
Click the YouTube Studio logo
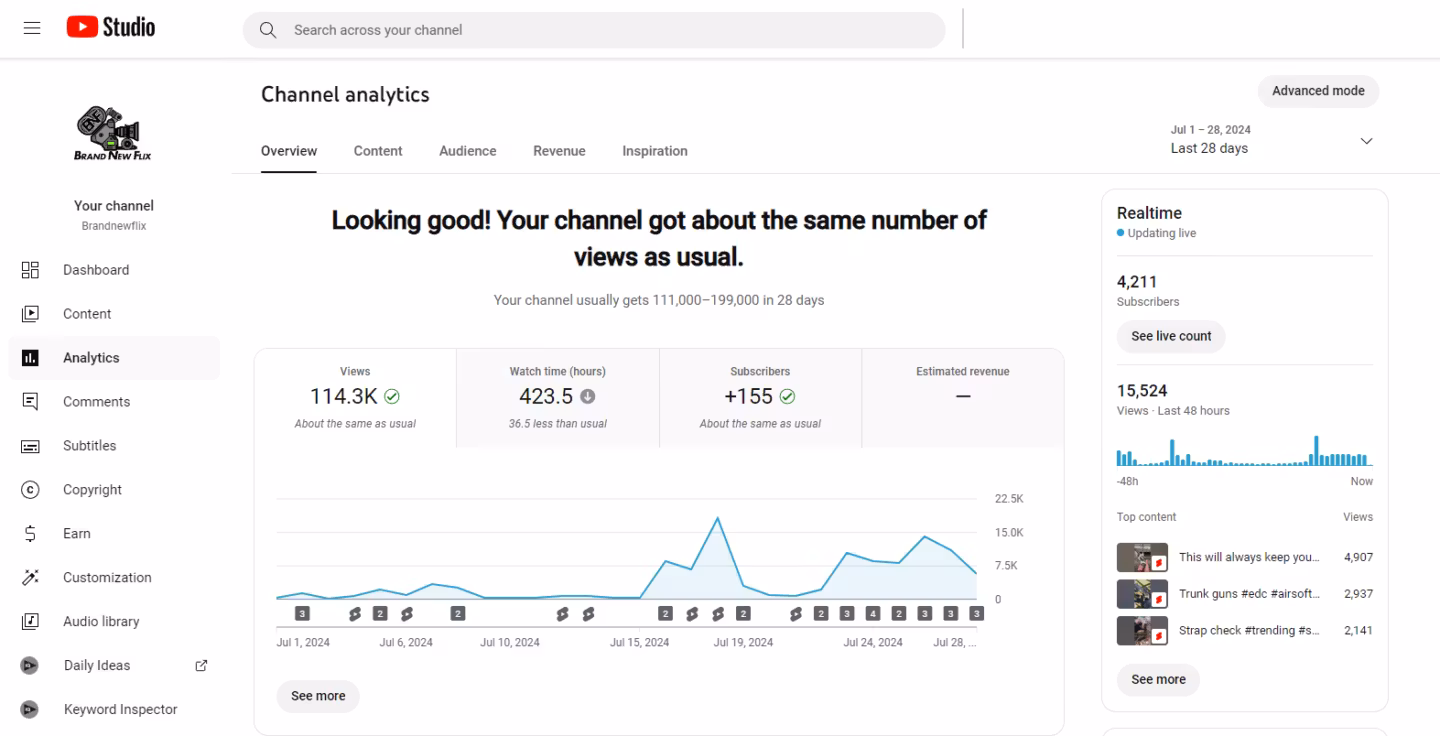pos(111,27)
